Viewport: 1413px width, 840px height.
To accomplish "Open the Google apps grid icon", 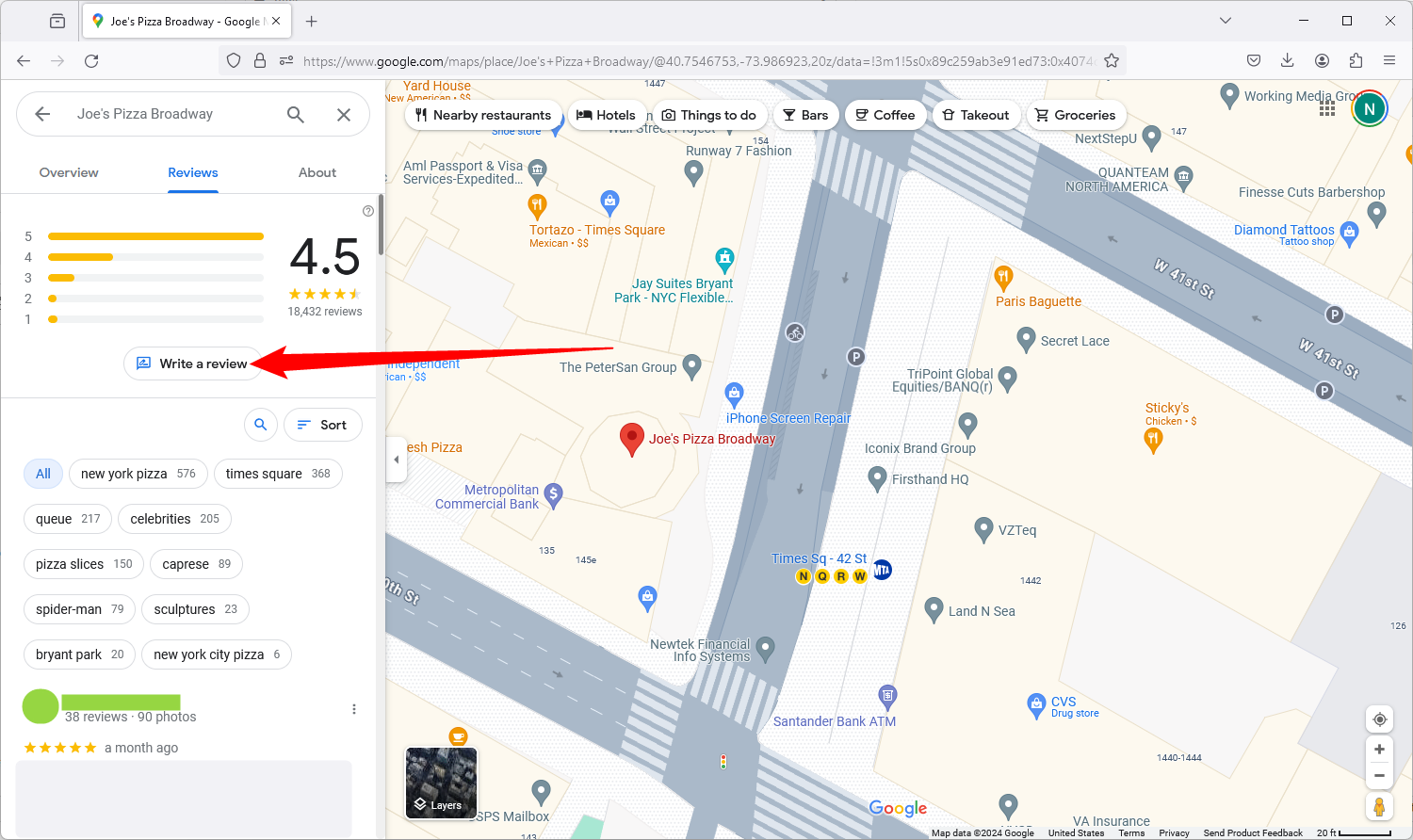I will 1327,108.
